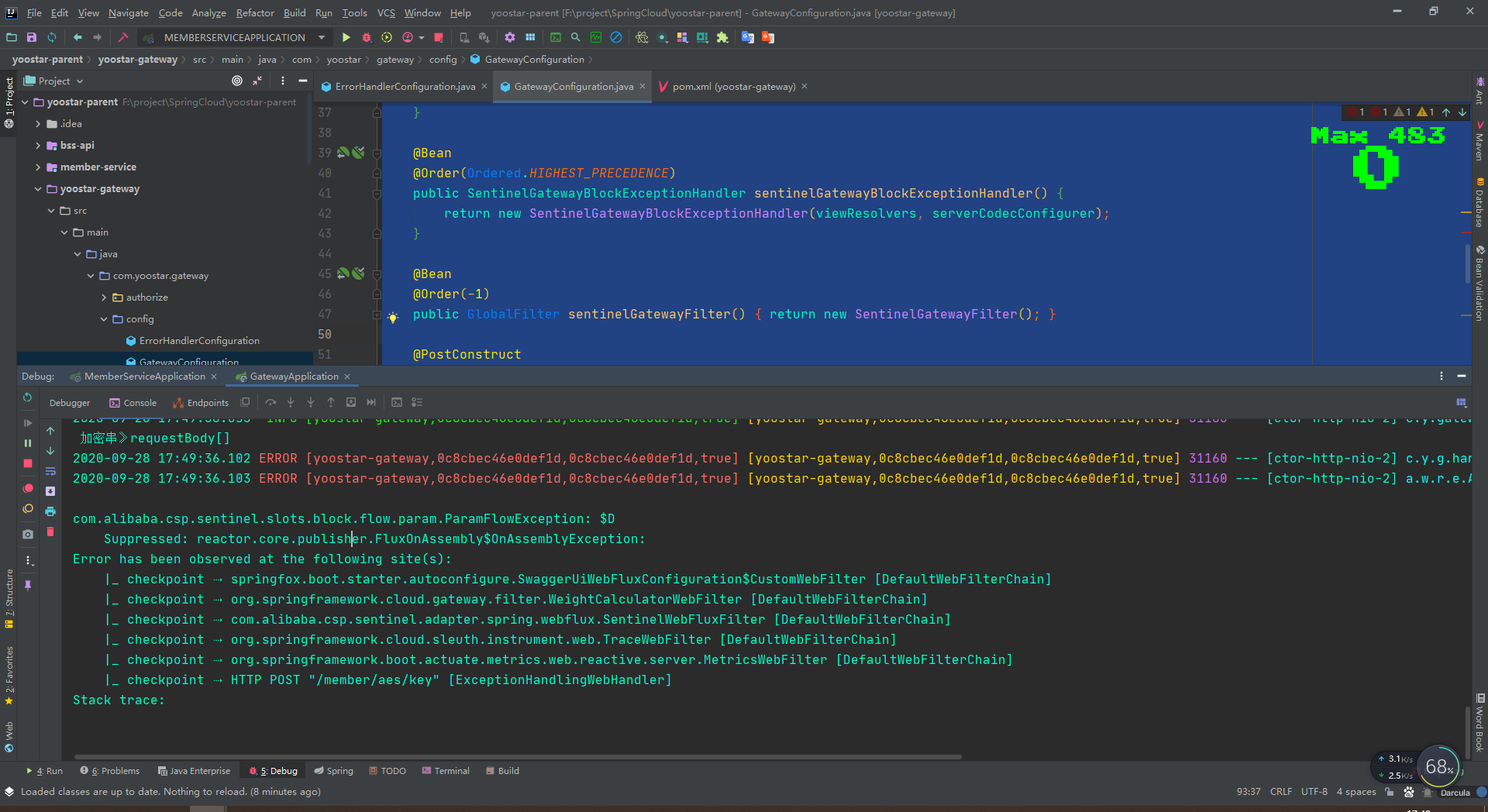Switch to the ErrorHandlerConfiguration.java tab
This screenshot has height=812, width=1488.
[x=405, y=87]
